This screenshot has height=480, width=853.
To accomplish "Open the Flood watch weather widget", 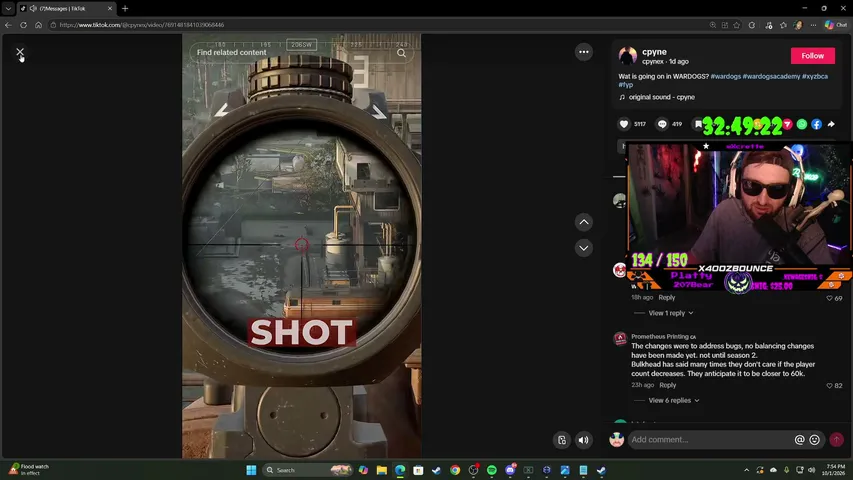I will tap(30, 470).
